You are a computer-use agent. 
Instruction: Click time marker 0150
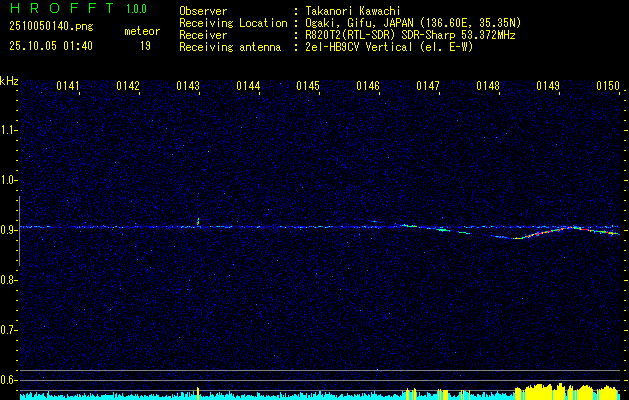pos(608,86)
